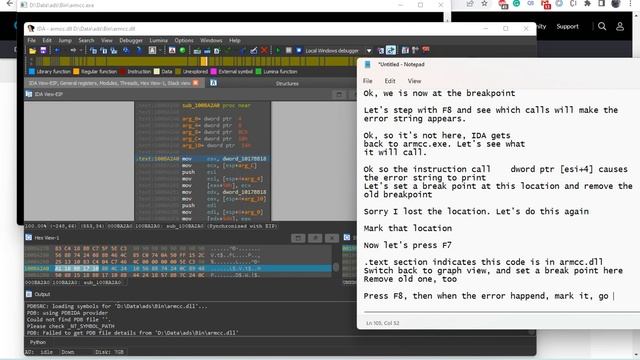The image size is (640, 360).
Task: Click the Hex View-1 panel icon
Action: click(29, 238)
